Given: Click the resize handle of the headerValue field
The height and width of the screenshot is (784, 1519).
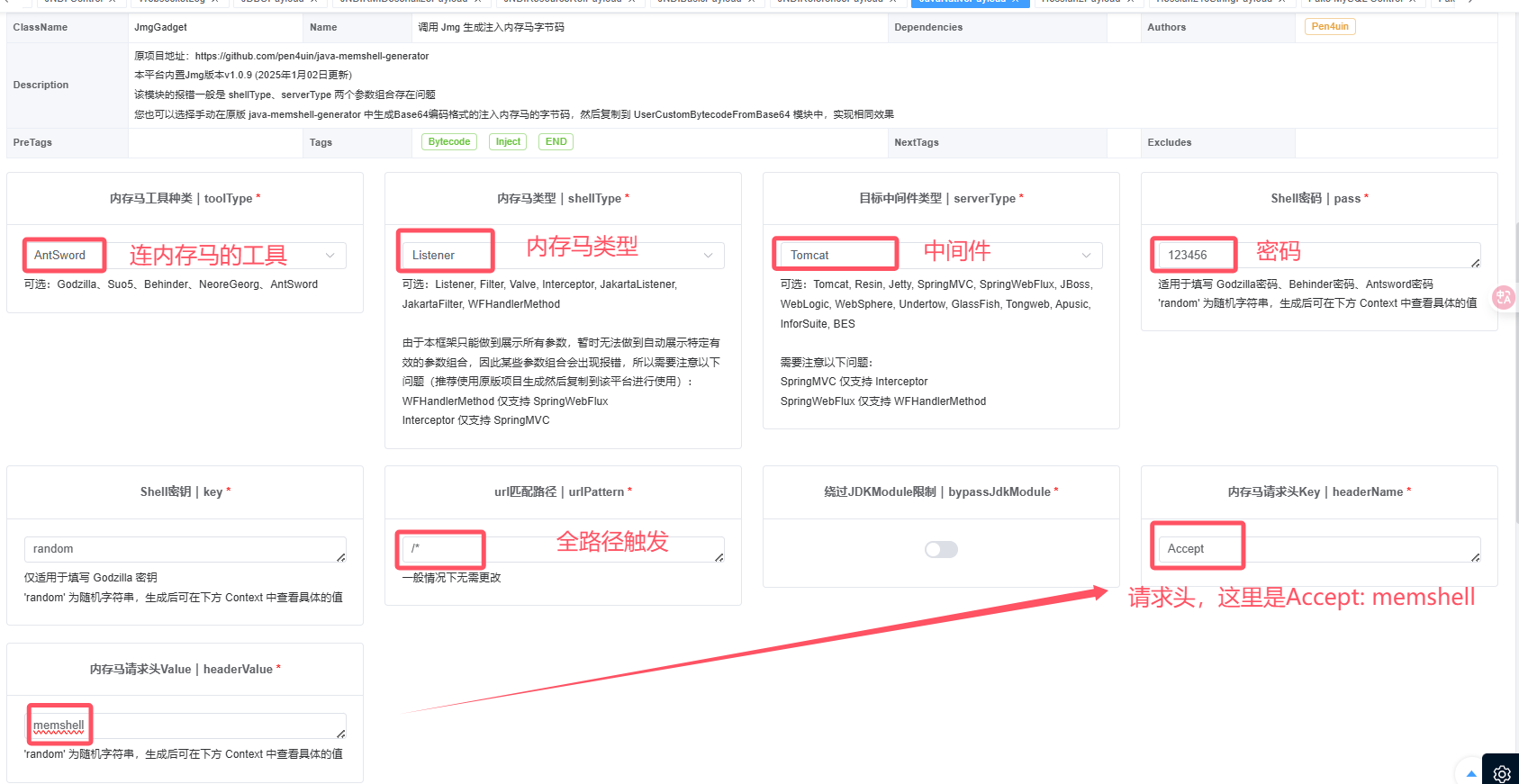Looking at the screenshot, I should pyautogui.click(x=341, y=734).
